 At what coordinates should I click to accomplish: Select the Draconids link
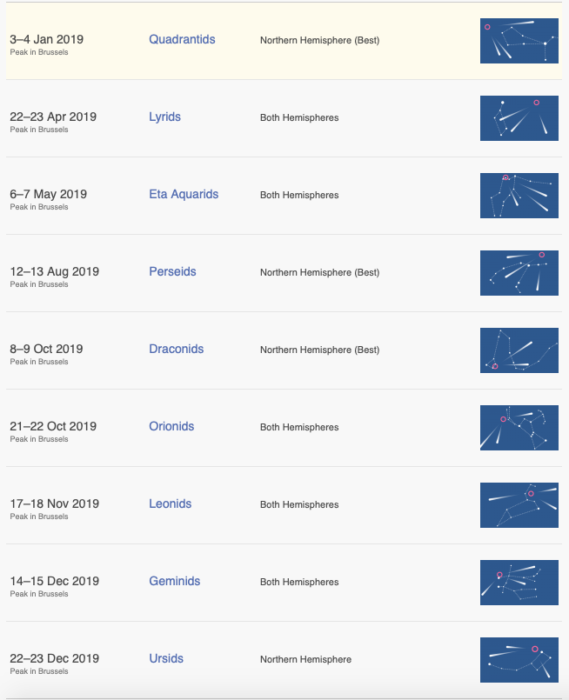point(176,349)
